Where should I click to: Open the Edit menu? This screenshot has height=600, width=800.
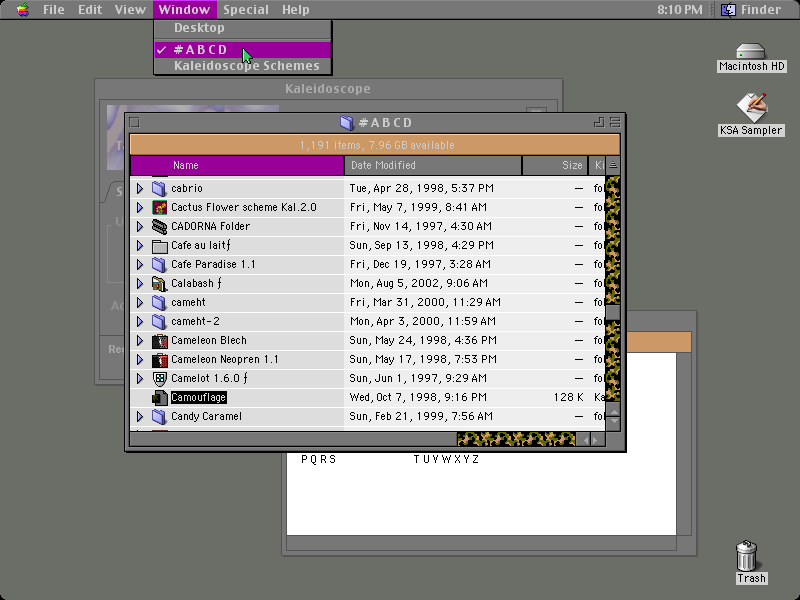tap(90, 9)
